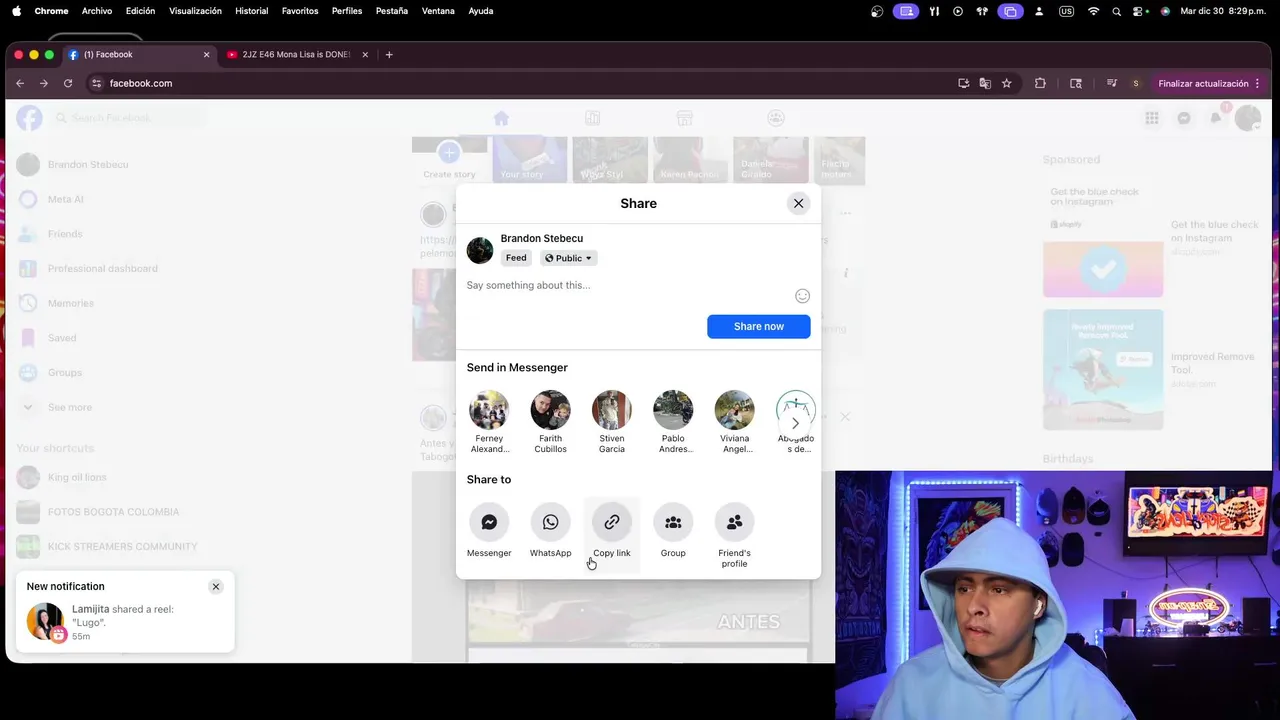The width and height of the screenshot is (1280, 720).
Task: Open Control Center in menu bar
Action: point(1140,11)
